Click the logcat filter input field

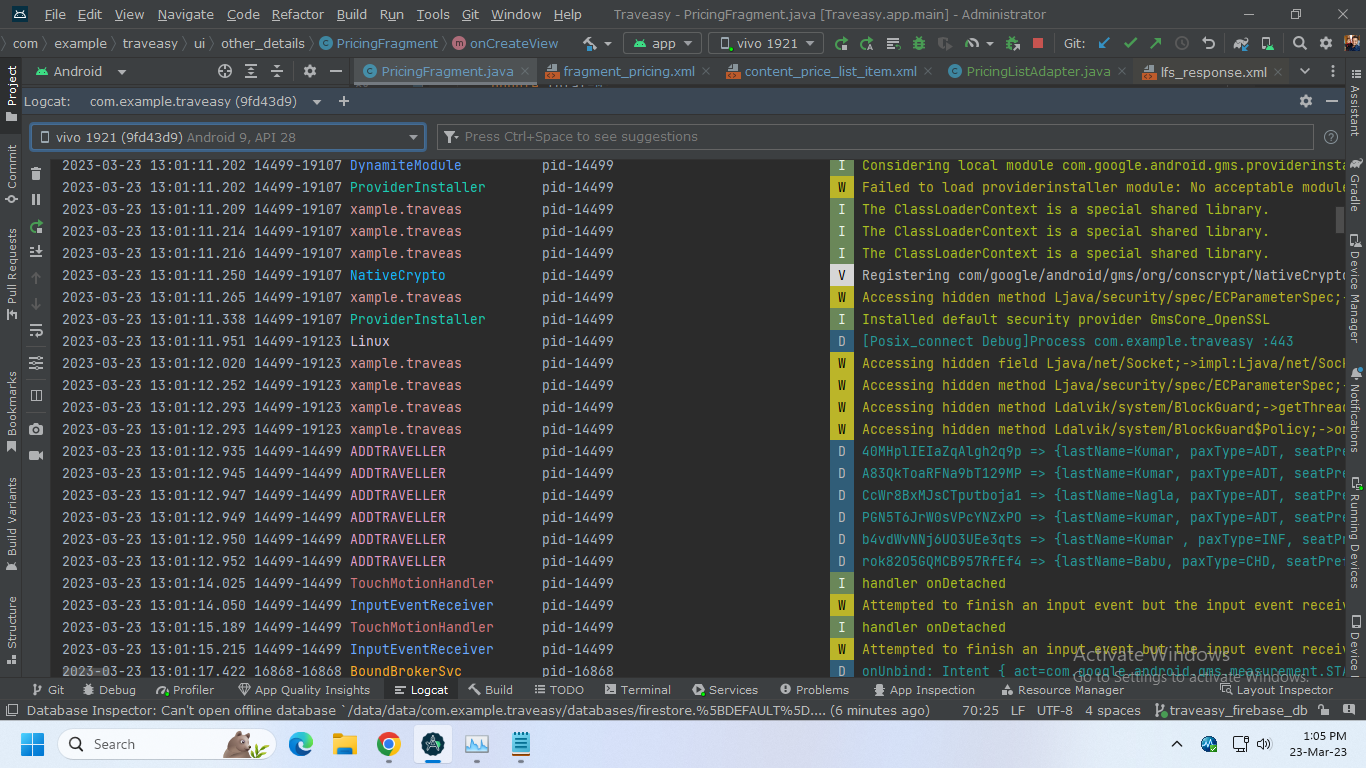click(880, 137)
